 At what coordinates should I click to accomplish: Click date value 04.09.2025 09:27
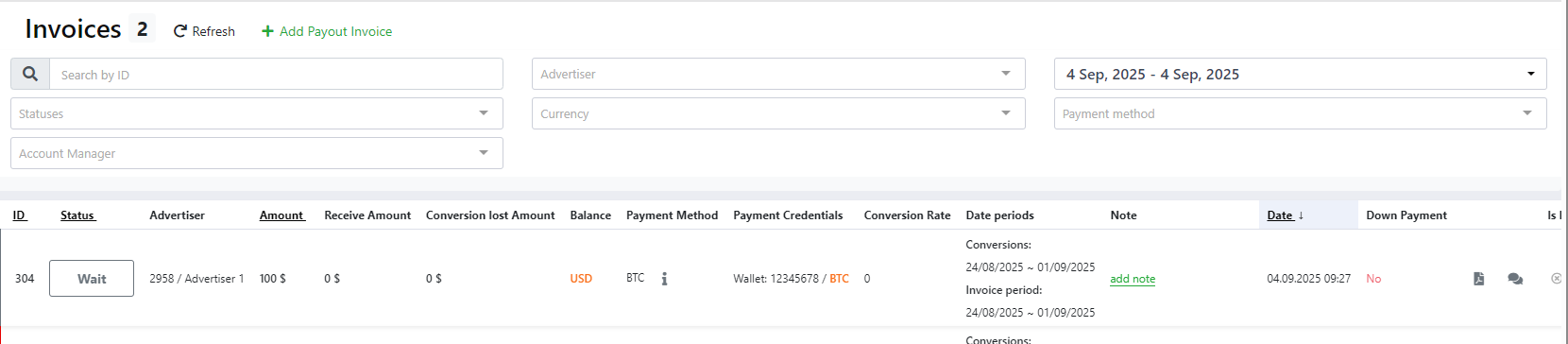pyautogui.click(x=1308, y=279)
